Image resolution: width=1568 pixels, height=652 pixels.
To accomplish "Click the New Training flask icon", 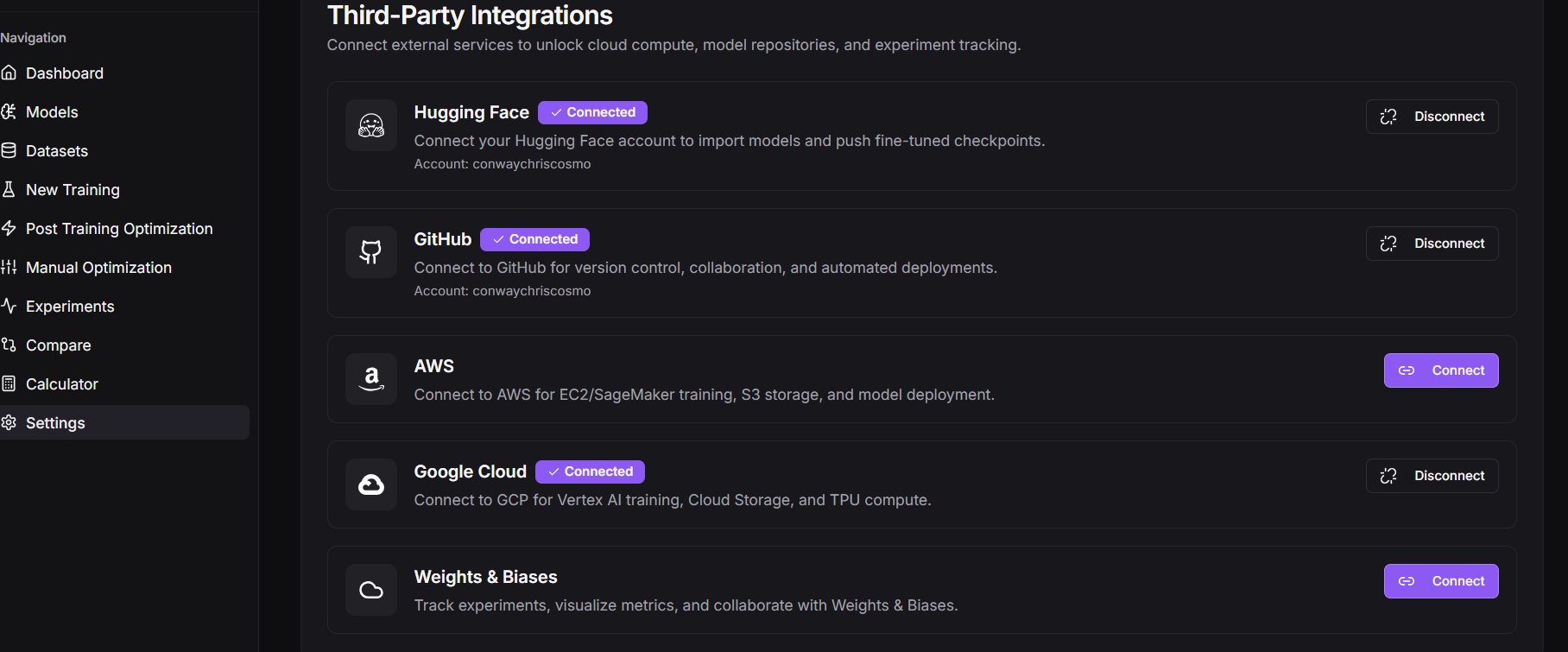I will [x=9, y=189].
